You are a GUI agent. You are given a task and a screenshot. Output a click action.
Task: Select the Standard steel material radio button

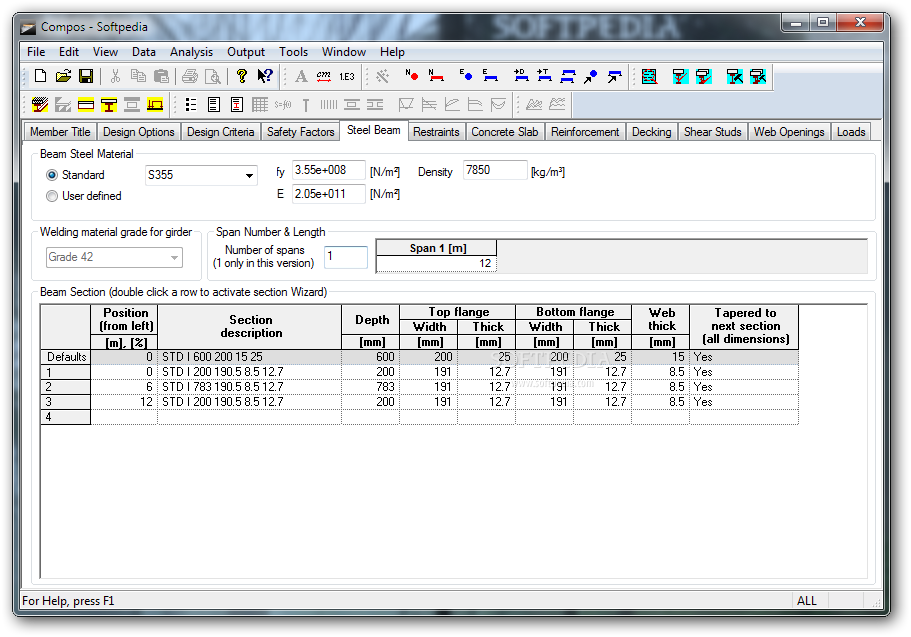[52, 175]
